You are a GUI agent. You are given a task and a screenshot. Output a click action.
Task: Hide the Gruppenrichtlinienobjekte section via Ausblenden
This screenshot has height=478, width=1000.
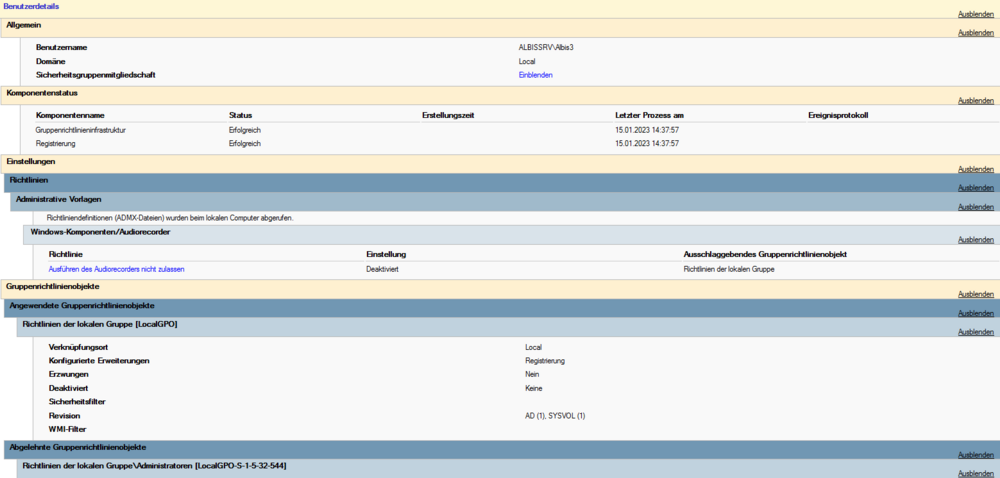pos(975,294)
